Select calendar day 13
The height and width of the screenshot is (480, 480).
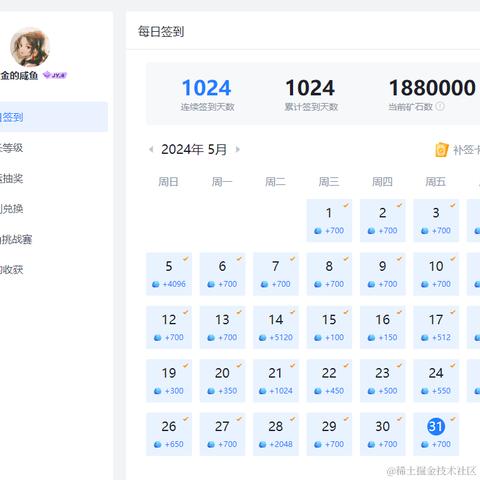click(x=222, y=327)
